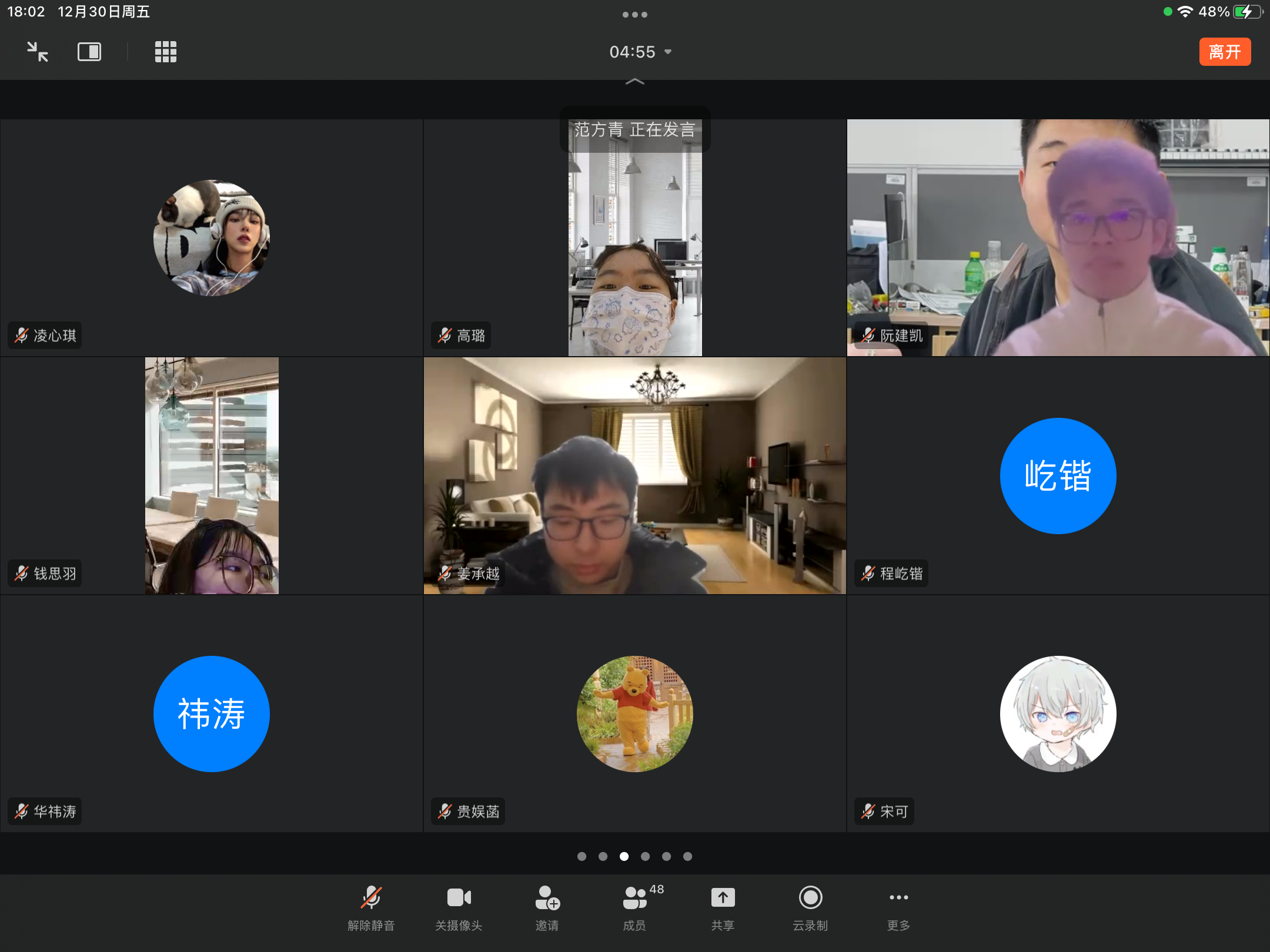1270x952 pixels.
Task: Tap the three-dot handle at top center
Action: [635, 15]
